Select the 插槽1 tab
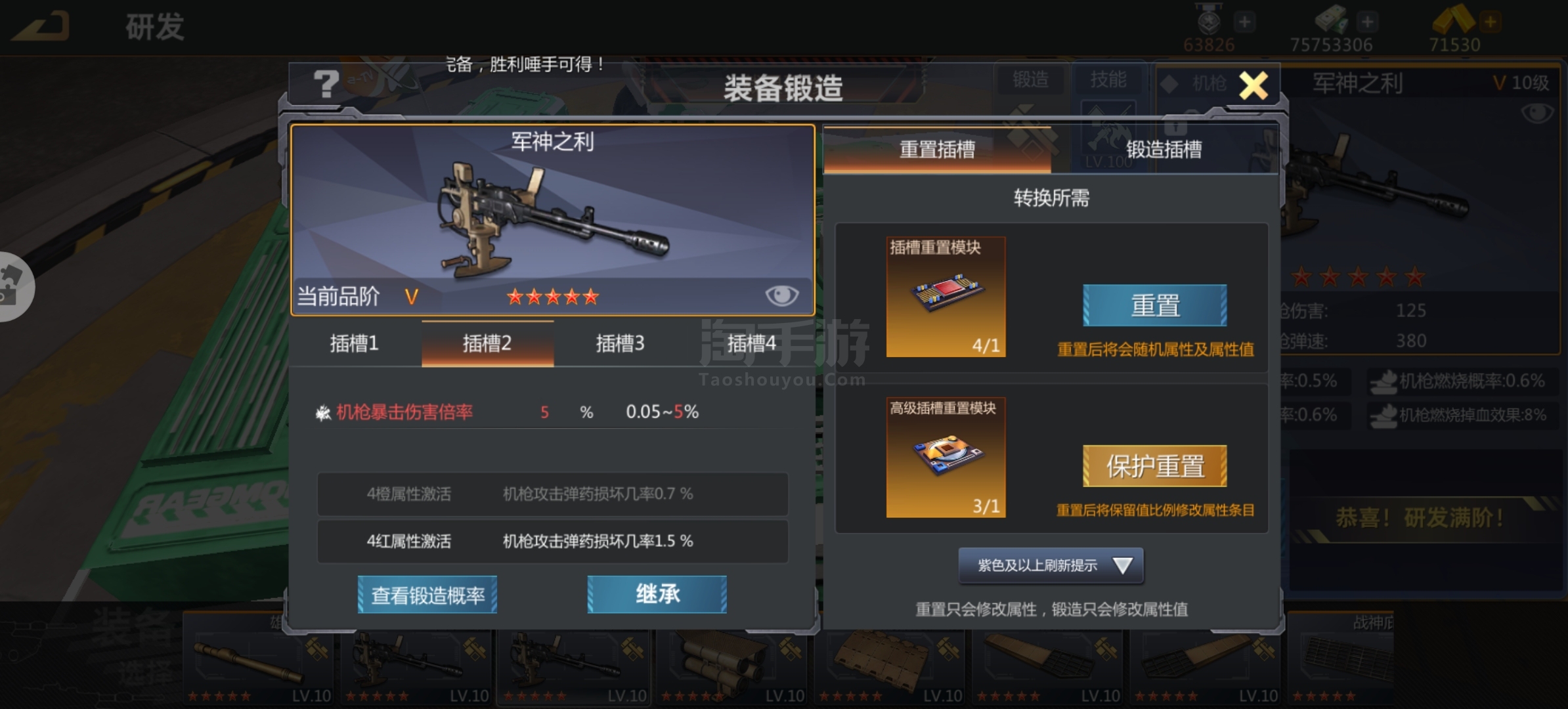The image size is (1568, 709). (355, 343)
